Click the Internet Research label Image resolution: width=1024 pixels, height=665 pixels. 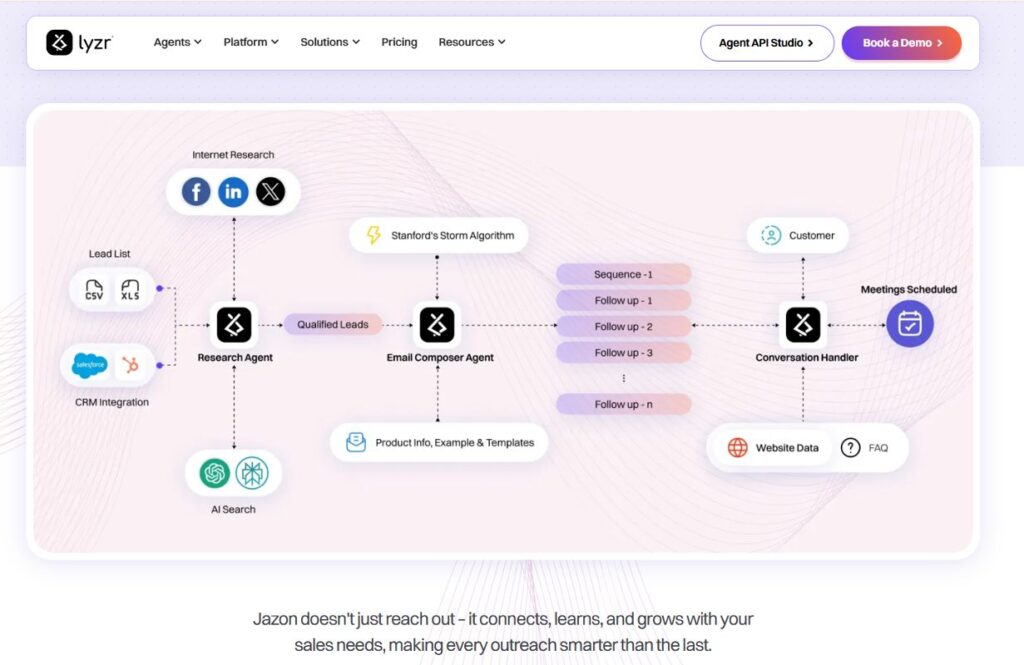pos(233,155)
